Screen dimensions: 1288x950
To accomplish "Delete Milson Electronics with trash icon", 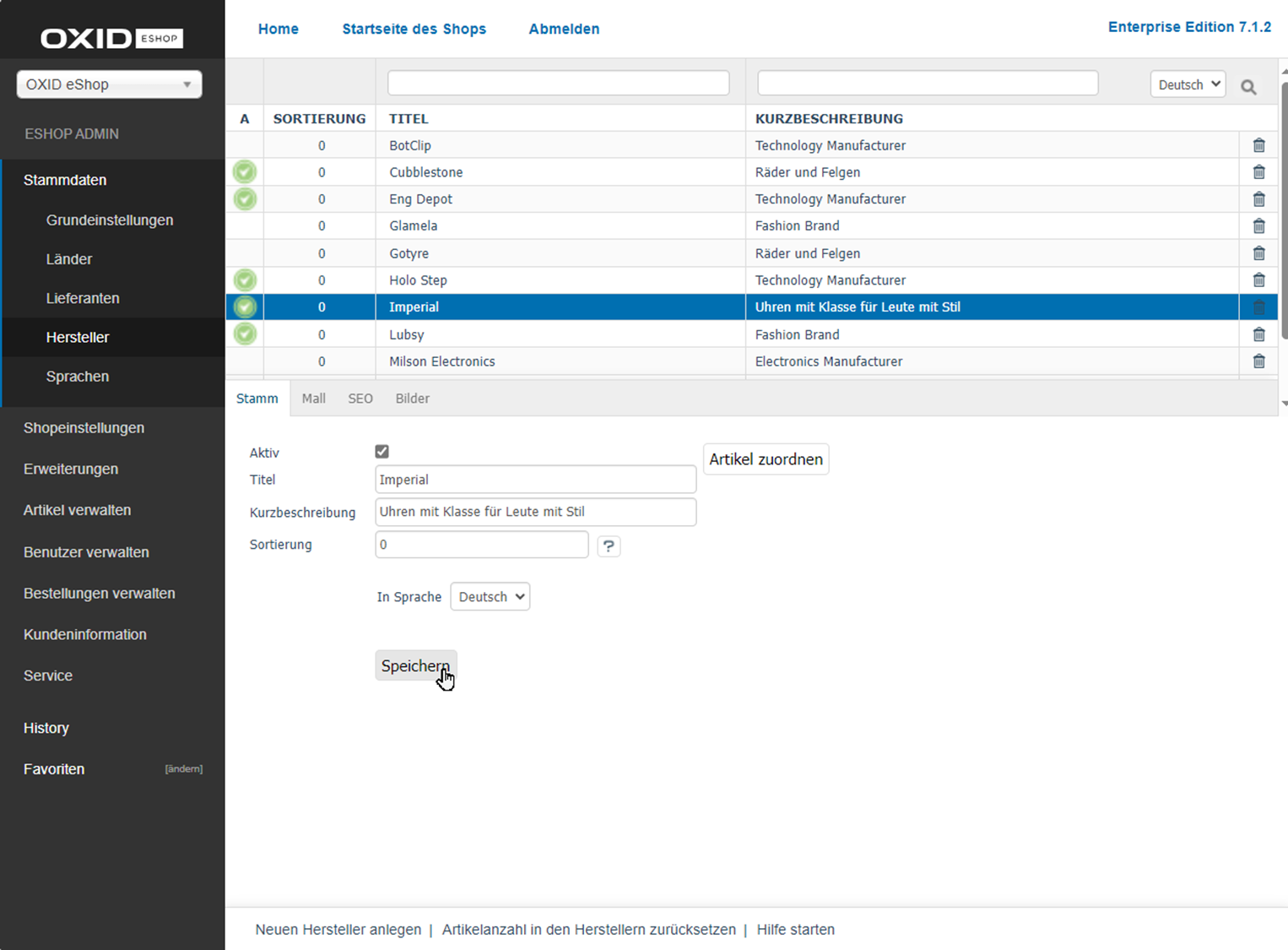I will click(1258, 361).
